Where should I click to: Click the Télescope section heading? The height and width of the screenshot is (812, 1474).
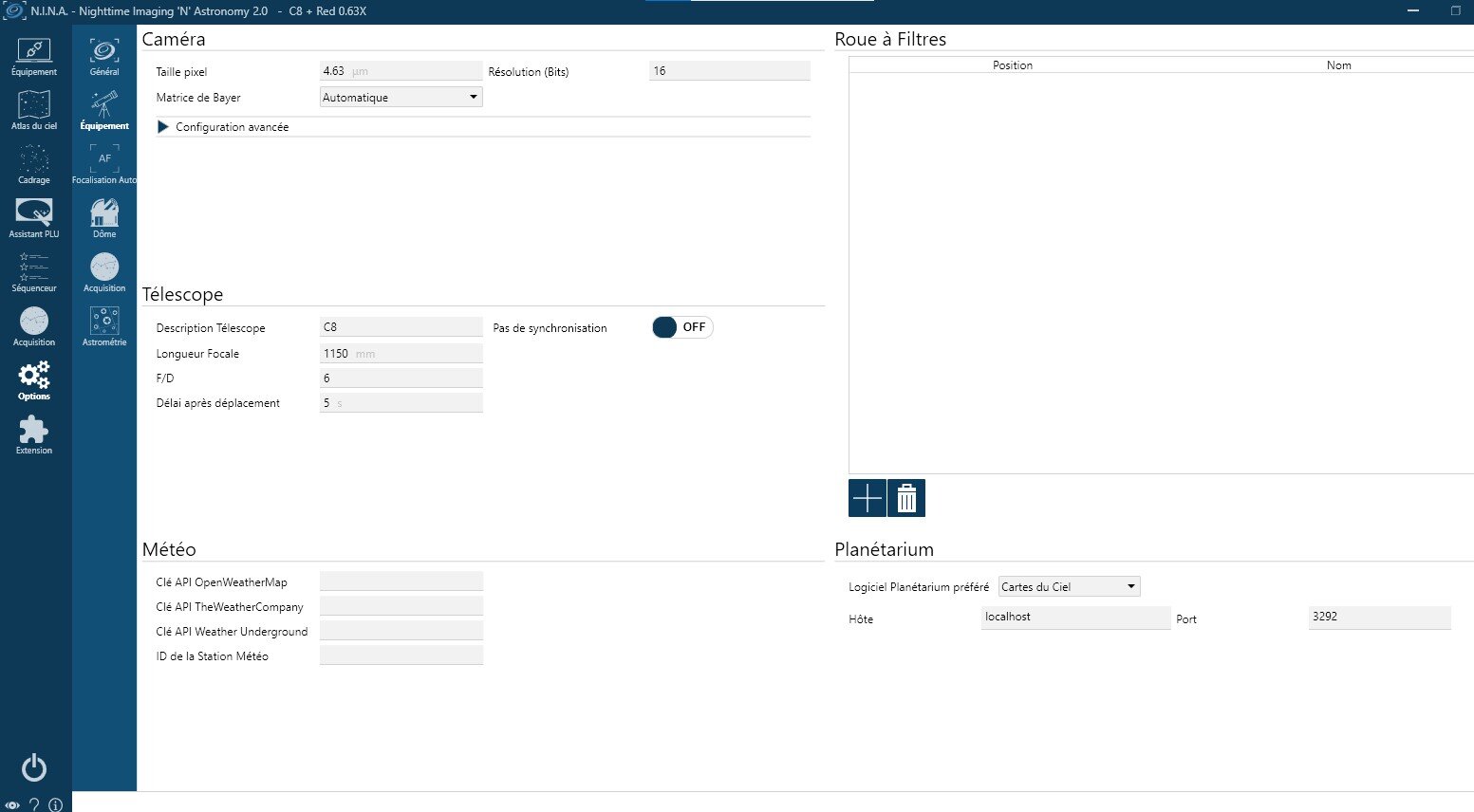coord(183,295)
